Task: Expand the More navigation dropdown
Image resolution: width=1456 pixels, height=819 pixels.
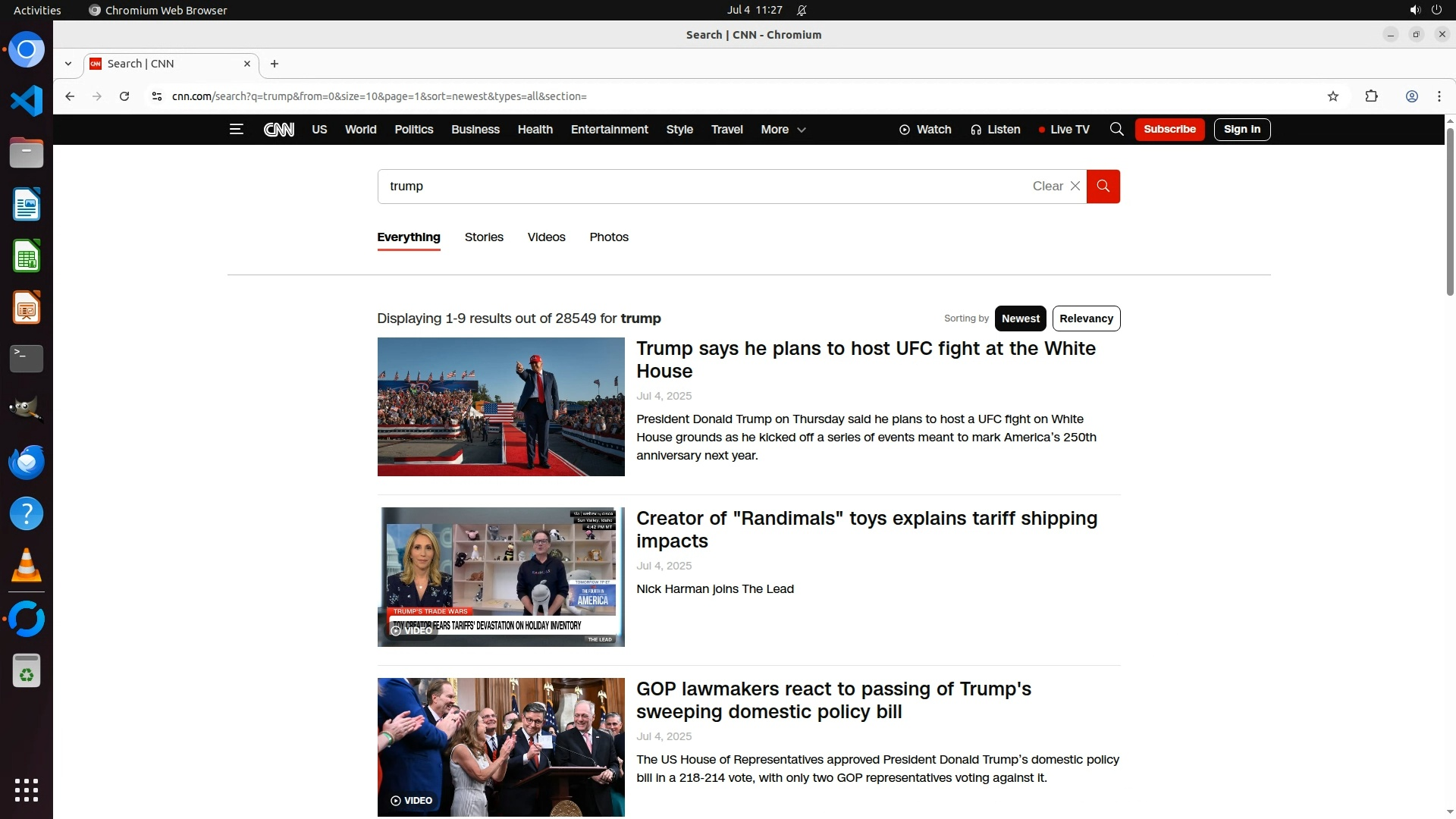Action: 783,130
